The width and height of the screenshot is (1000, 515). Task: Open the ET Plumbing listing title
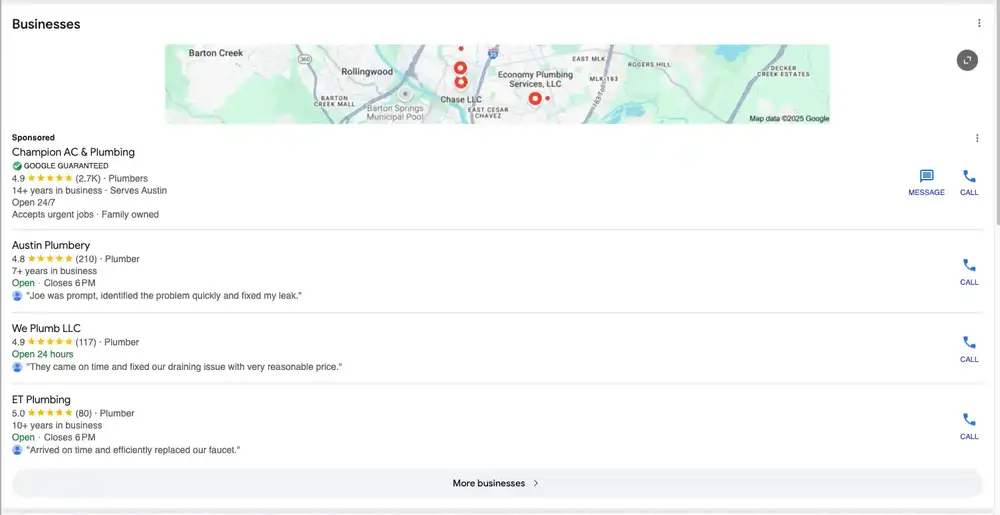(x=41, y=400)
